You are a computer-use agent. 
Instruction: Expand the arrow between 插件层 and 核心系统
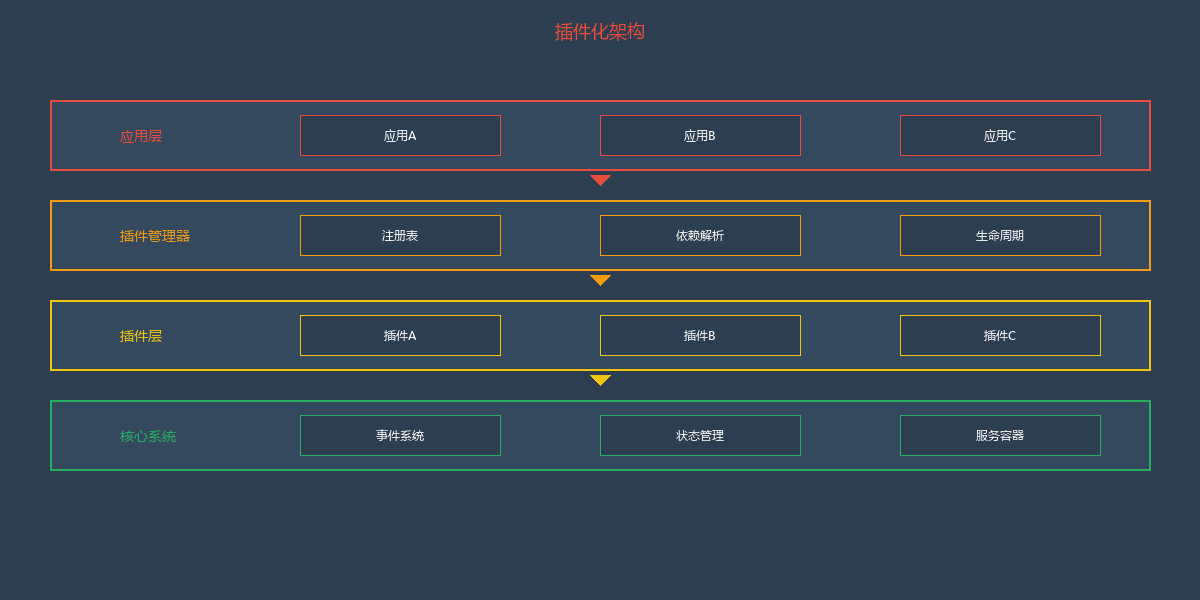pyautogui.click(x=600, y=380)
